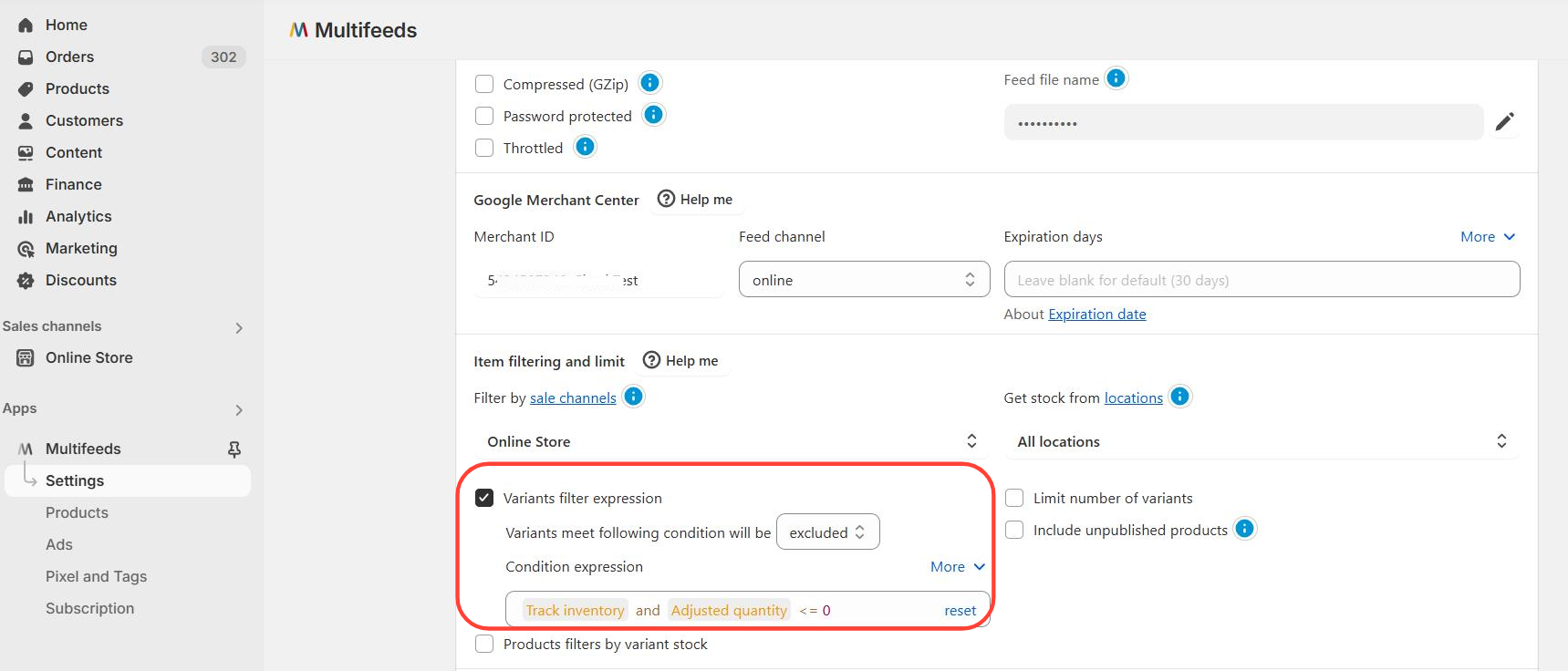
Task: Click info icon beside Password protected
Action: point(653,115)
